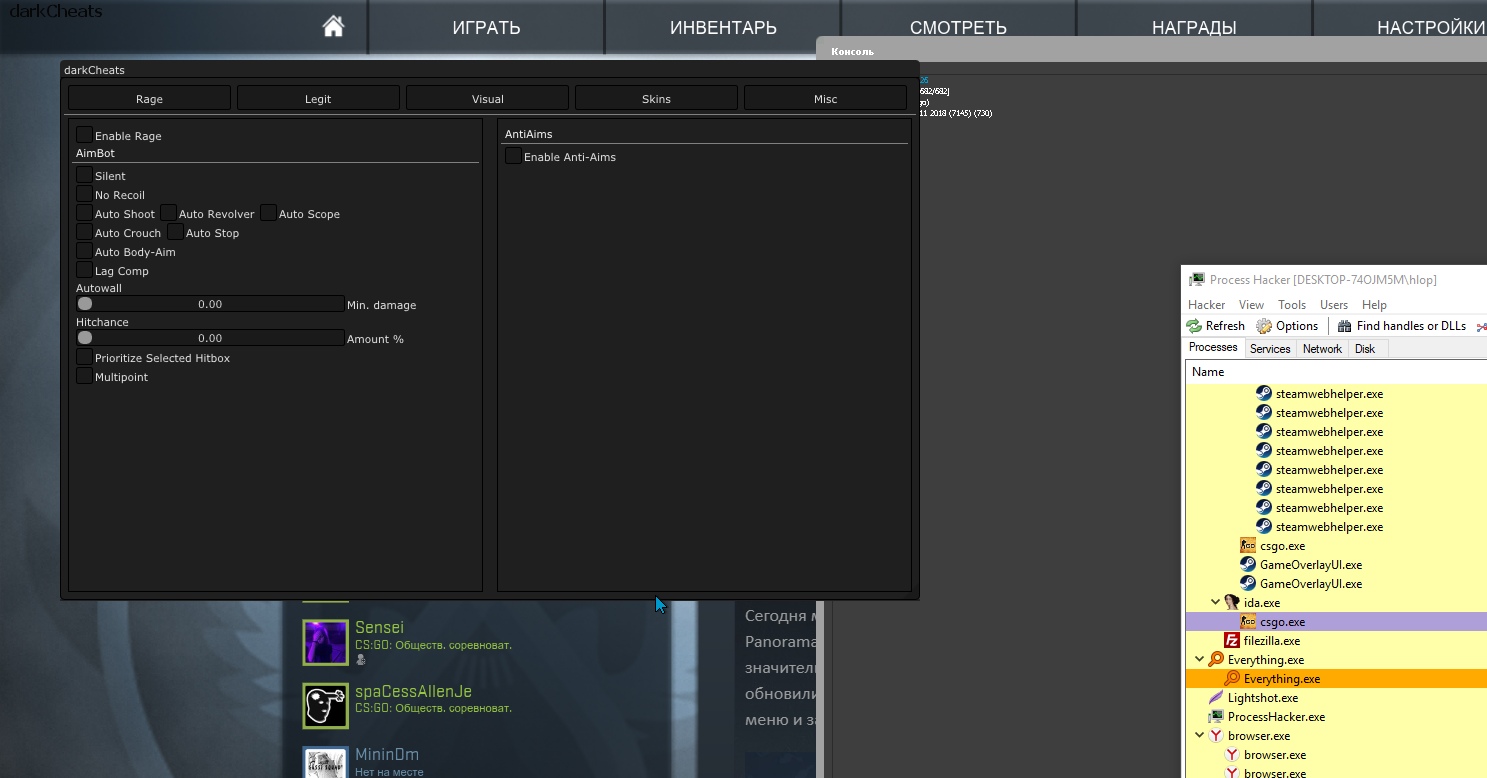Open Options gear in Process Hacker toolbar

pyautogui.click(x=1264, y=326)
